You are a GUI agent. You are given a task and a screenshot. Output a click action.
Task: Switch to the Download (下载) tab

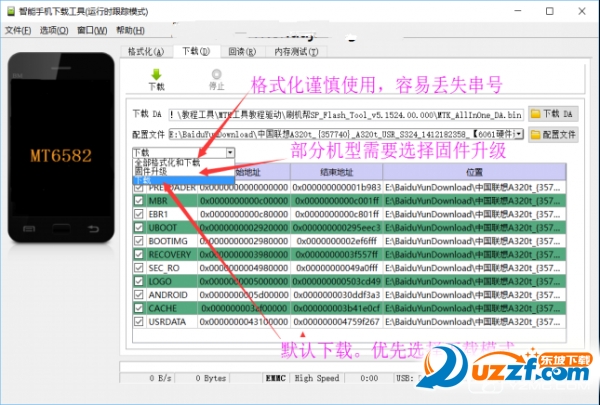196,51
